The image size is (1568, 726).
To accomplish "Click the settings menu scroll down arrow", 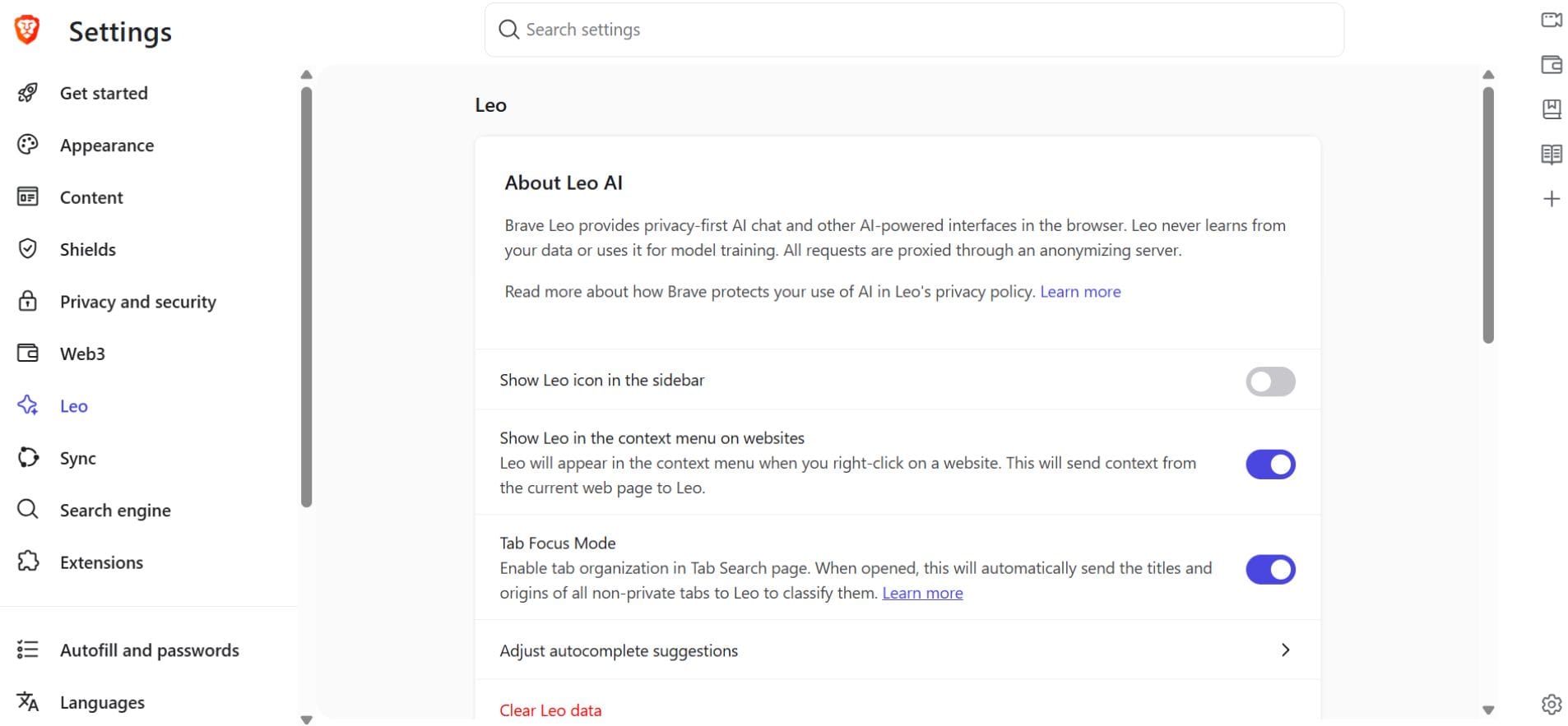I will pos(307,719).
